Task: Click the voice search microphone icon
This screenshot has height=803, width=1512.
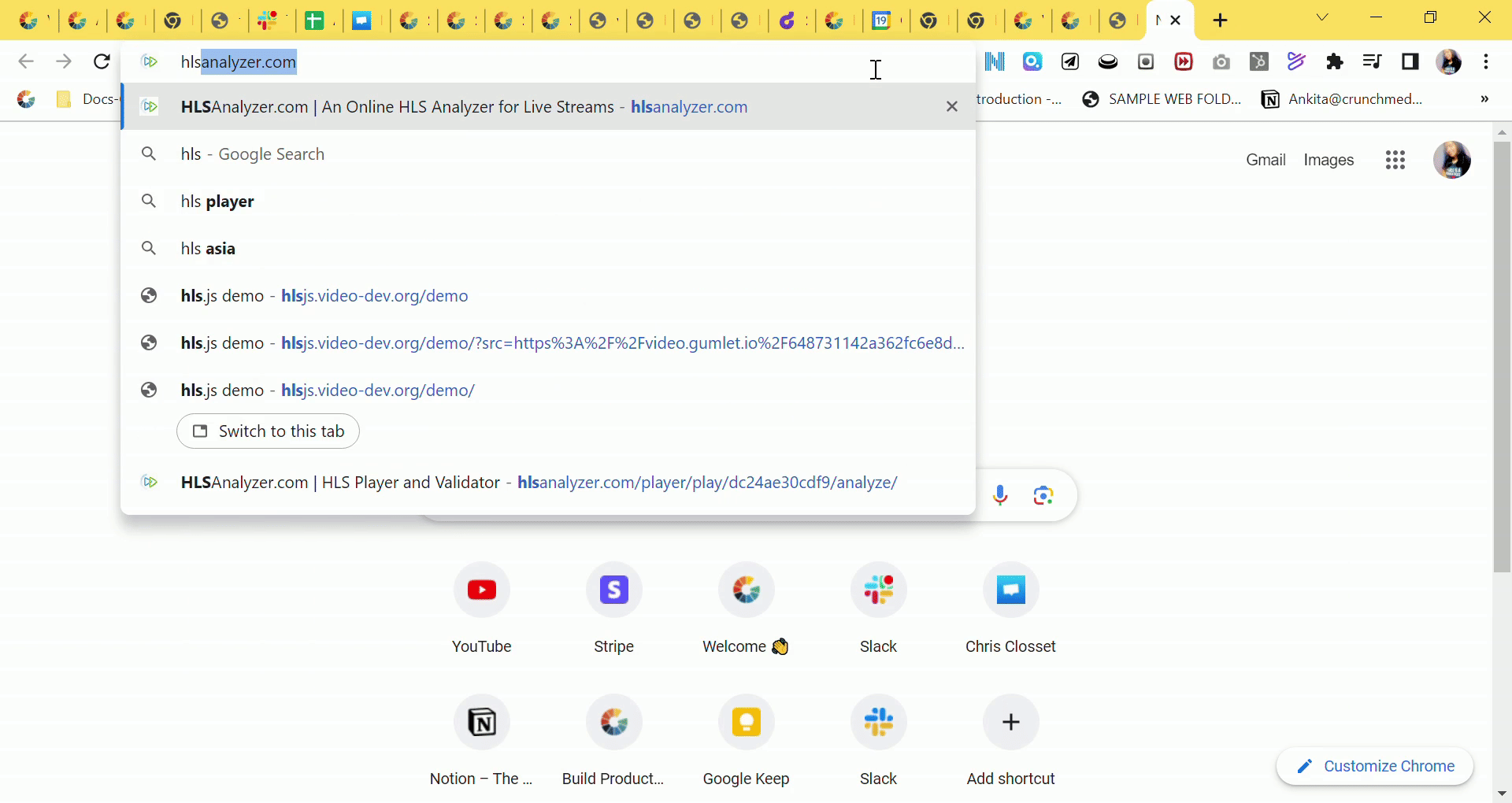Action: pyautogui.click(x=999, y=495)
